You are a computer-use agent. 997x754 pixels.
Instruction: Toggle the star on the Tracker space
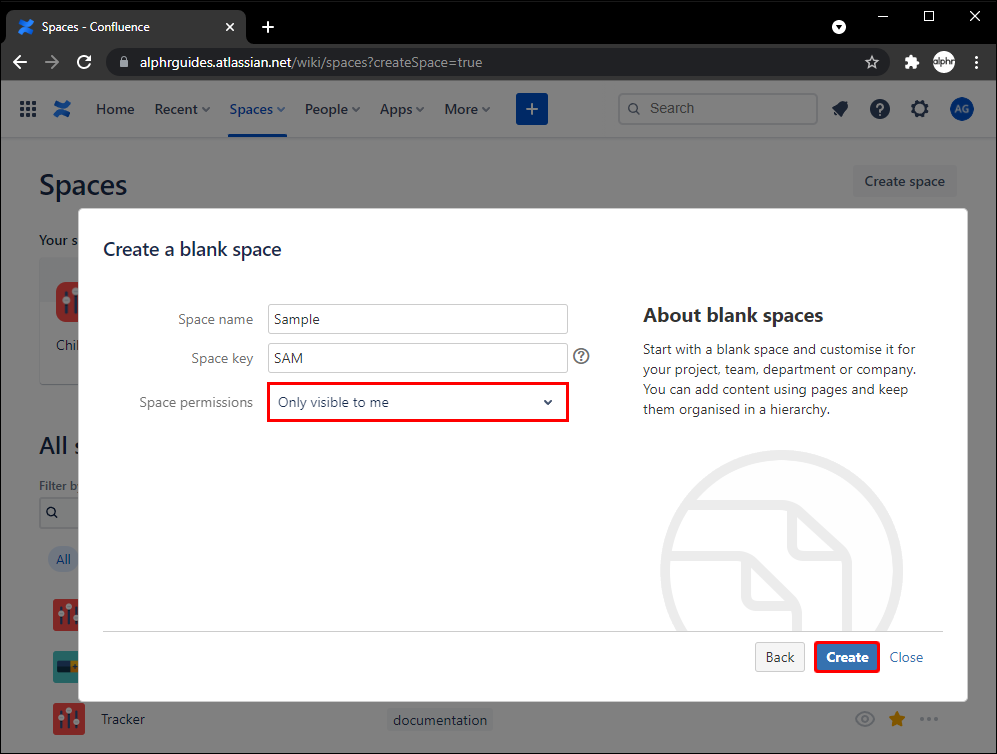coord(897,719)
